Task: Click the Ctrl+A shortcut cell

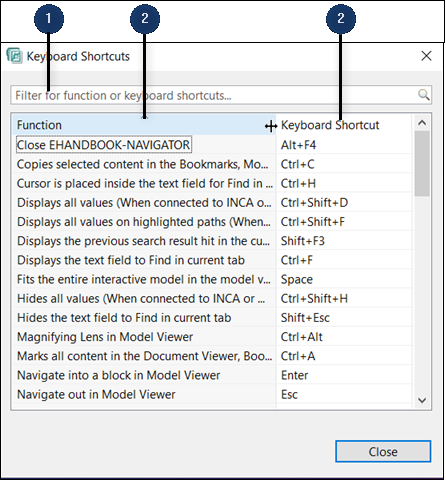Action: [x=345, y=356]
